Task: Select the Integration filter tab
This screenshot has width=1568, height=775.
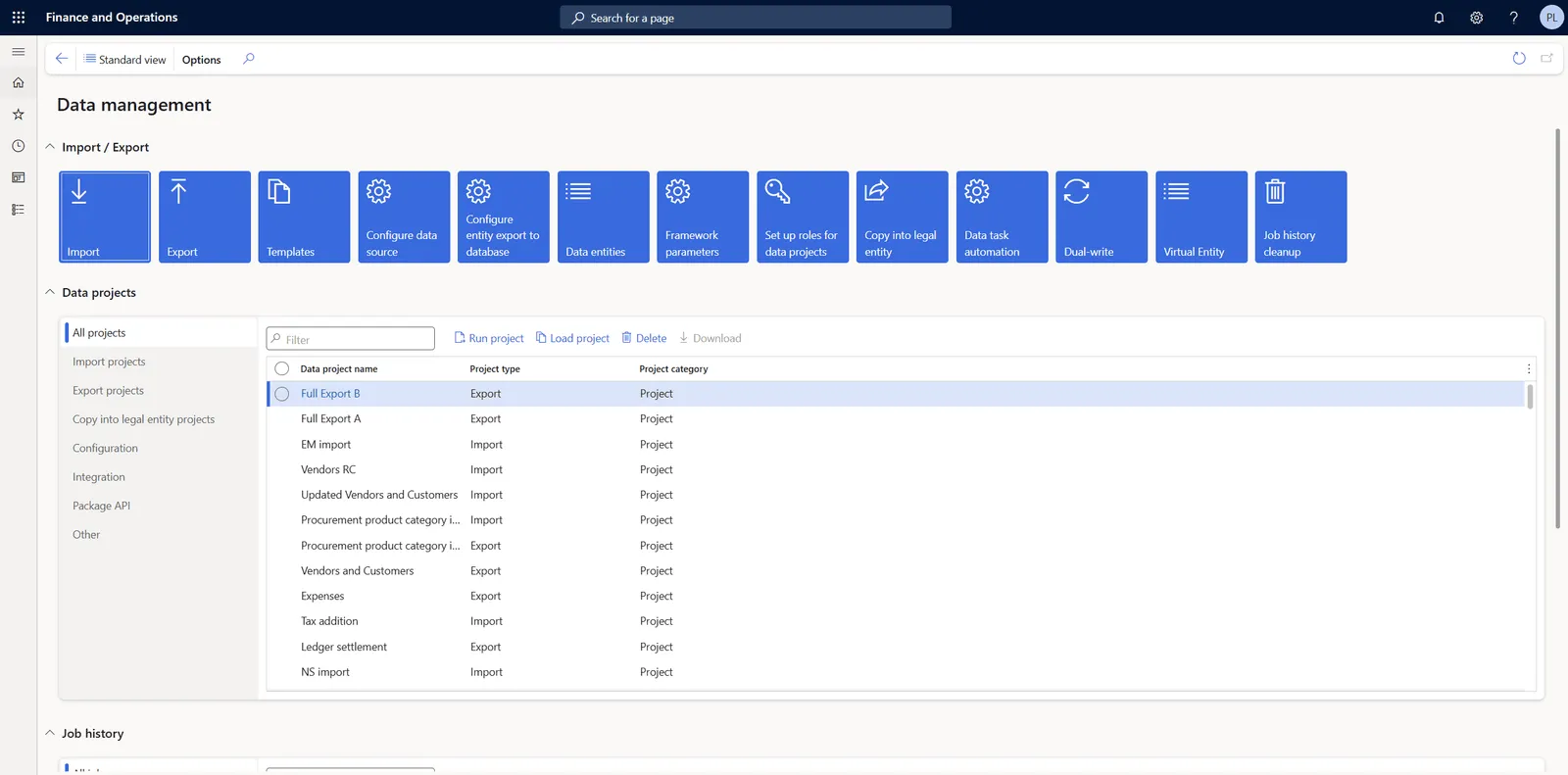Action: pos(161,477)
